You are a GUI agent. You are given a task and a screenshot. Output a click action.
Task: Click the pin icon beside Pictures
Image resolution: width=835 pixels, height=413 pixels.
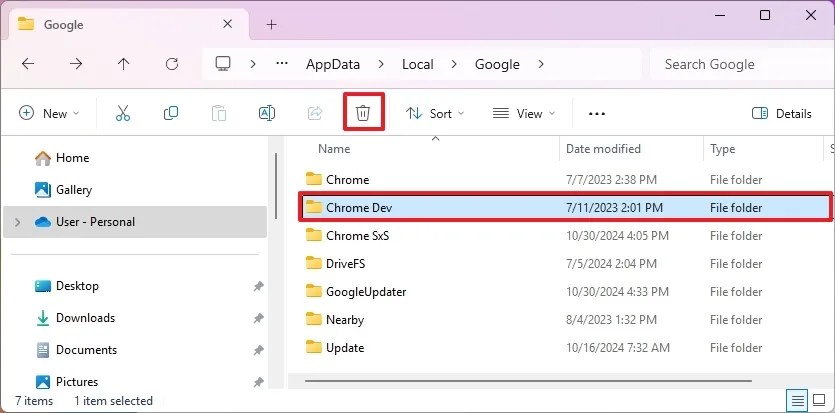pos(258,382)
